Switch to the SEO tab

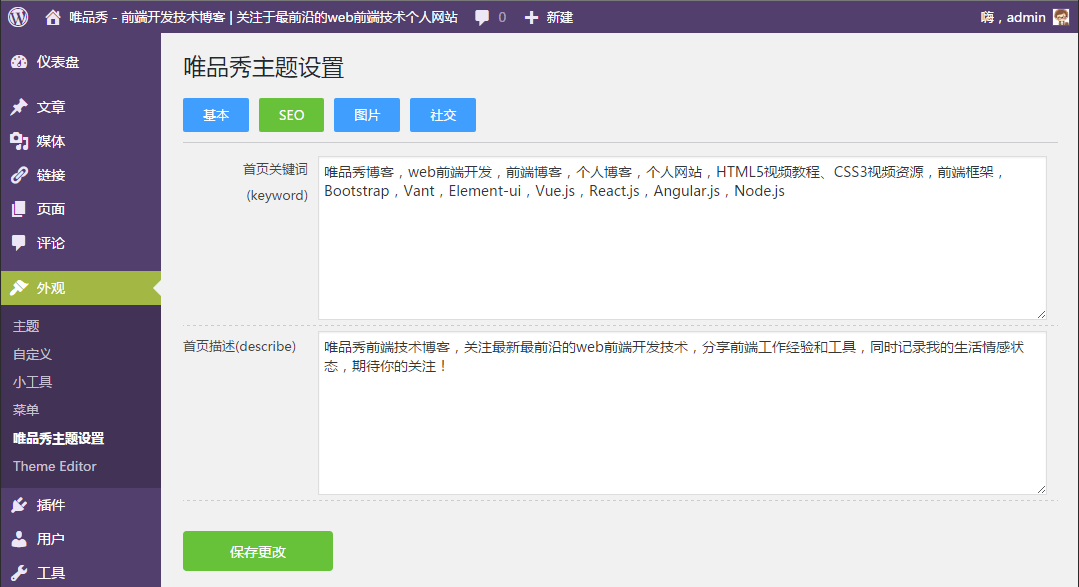point(291,115)
